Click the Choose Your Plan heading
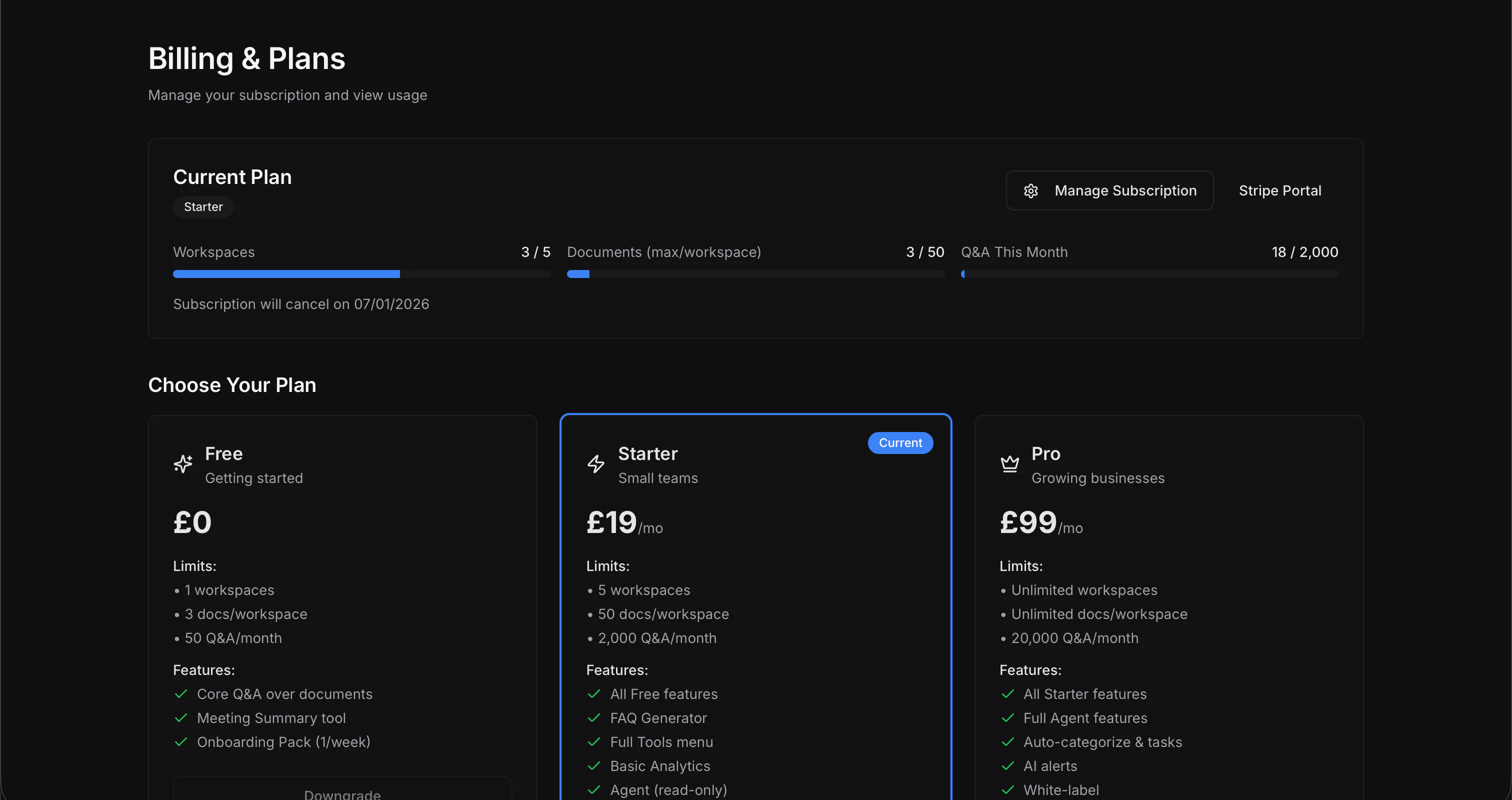 [x=232, y=385]
